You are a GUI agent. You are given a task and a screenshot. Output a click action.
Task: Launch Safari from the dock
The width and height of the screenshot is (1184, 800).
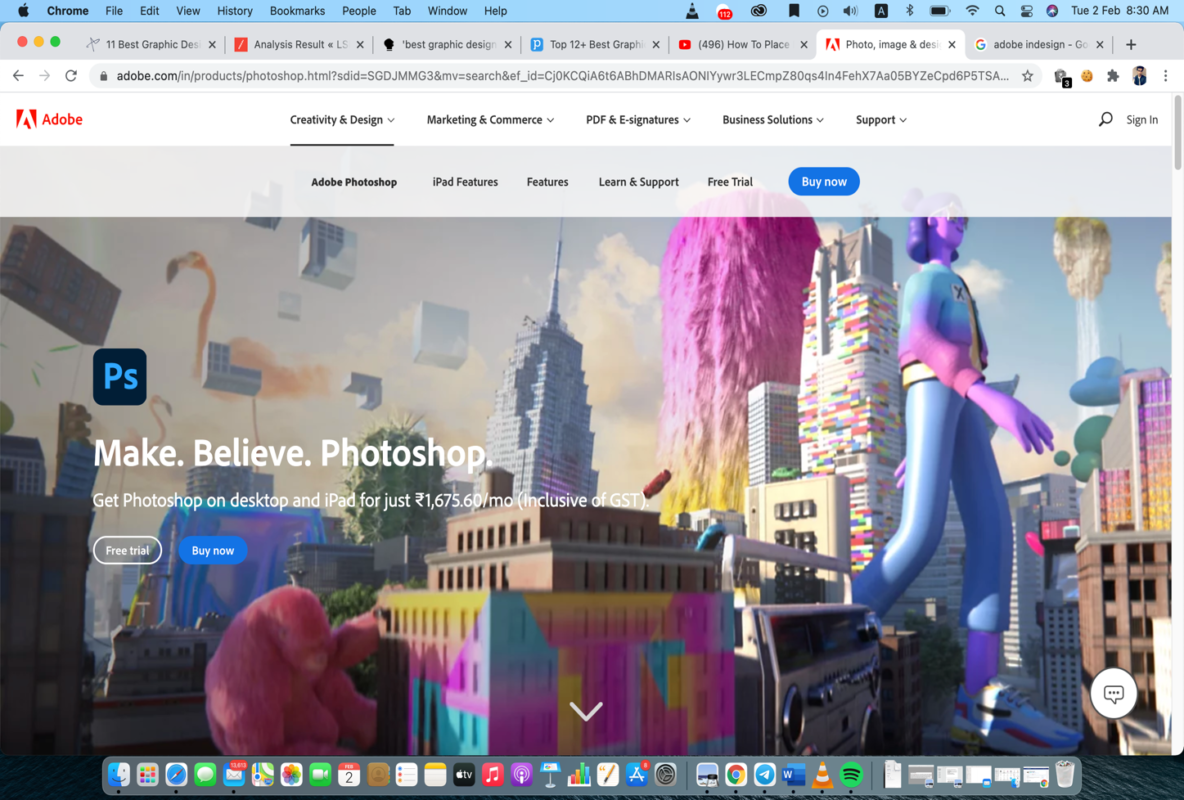(176, 774)
